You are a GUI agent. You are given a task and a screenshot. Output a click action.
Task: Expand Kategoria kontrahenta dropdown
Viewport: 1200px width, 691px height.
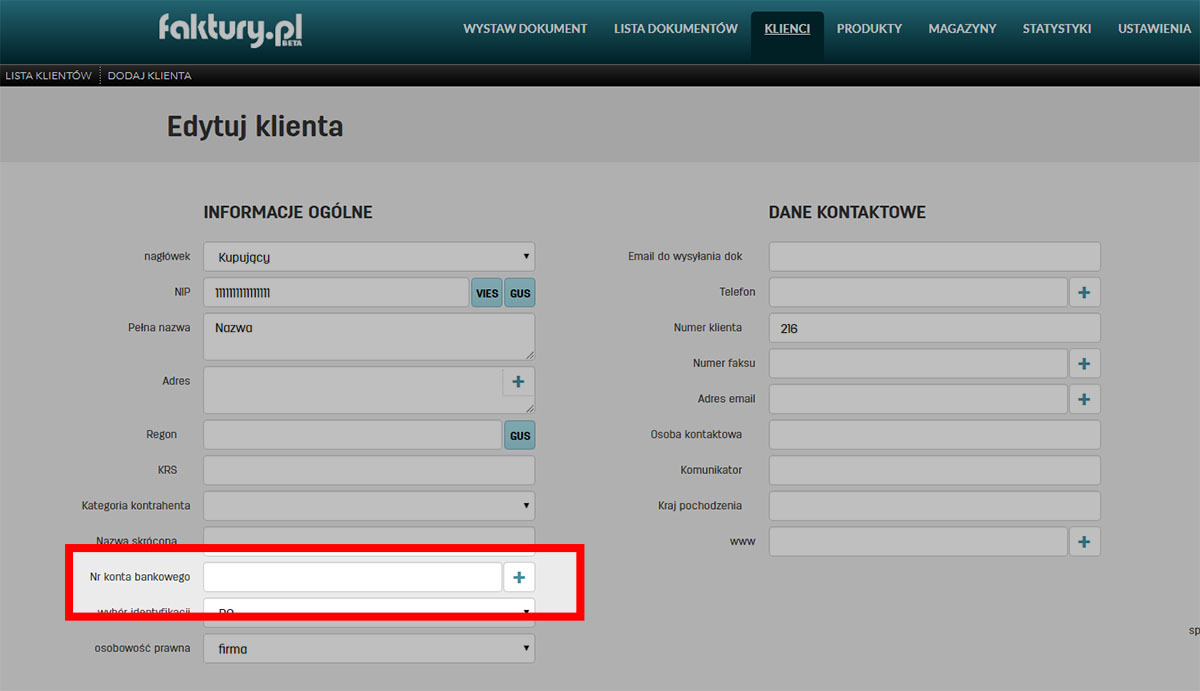coord(369,506)
